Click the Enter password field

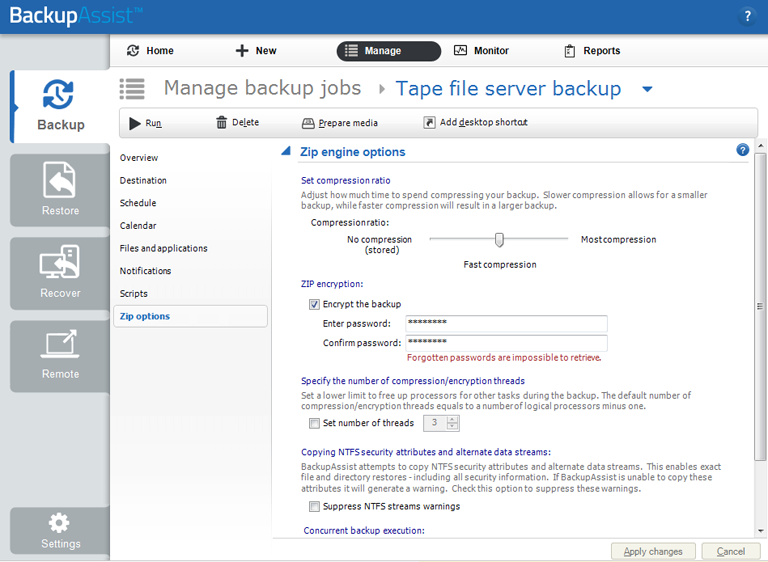(x=506, y=323)
